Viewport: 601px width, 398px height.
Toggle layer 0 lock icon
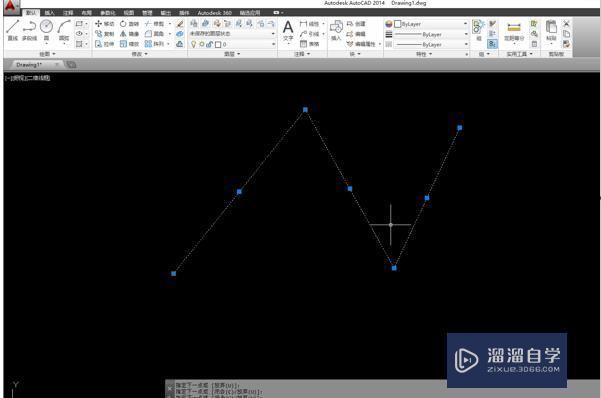coord(209,44)
